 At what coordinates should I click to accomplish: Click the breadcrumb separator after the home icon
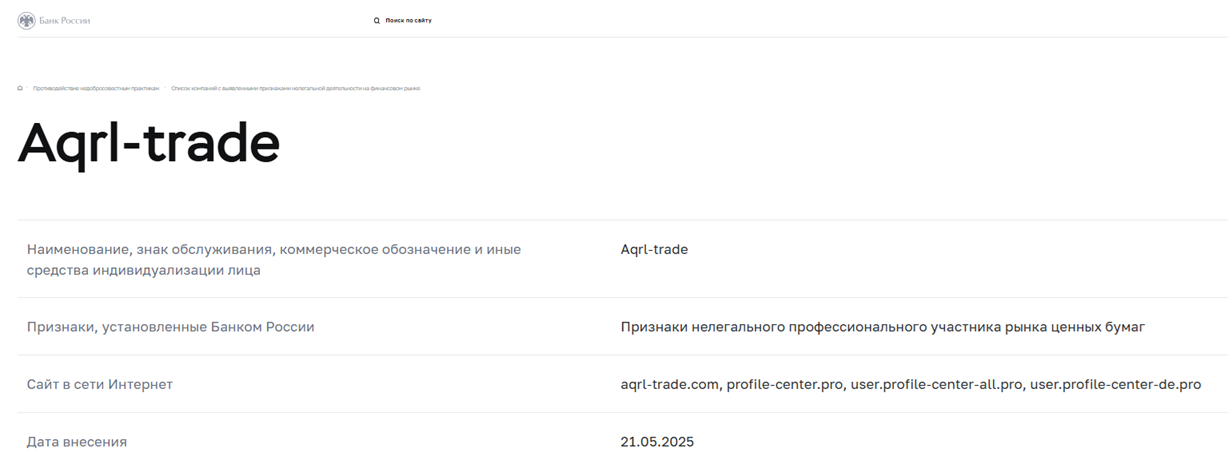click(28, 88)
